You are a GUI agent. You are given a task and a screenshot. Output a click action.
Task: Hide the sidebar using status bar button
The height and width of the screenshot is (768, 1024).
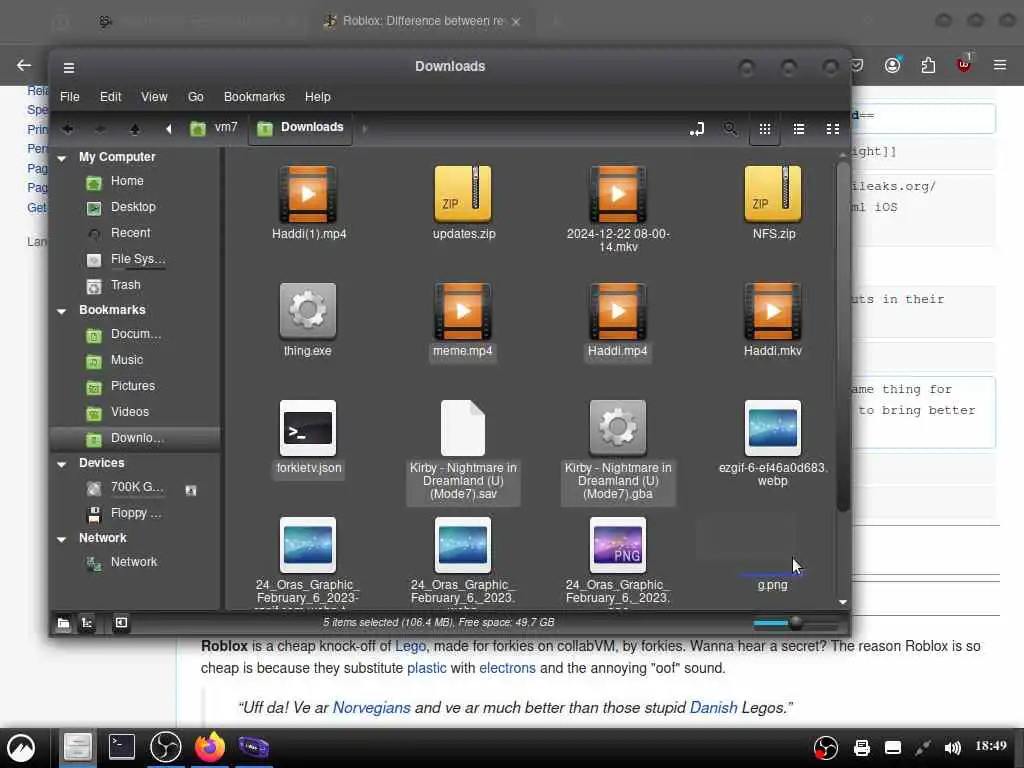click(121, 623)
